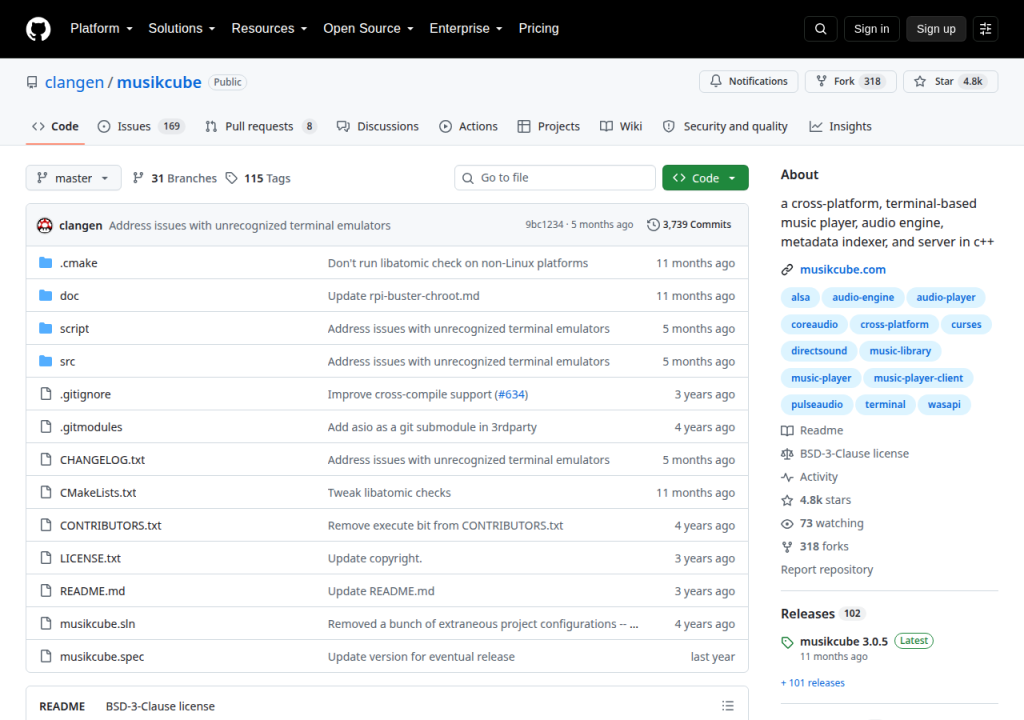
Task: Open the green Code dropdown button
Action: pos(705,178)
